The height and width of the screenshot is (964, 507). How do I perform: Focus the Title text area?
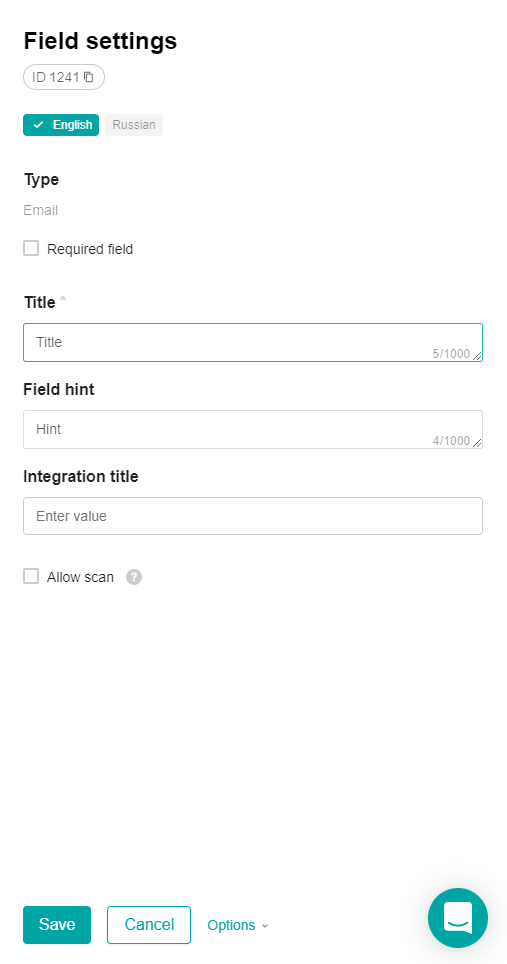pyautogui.click(x=253, y=342)
